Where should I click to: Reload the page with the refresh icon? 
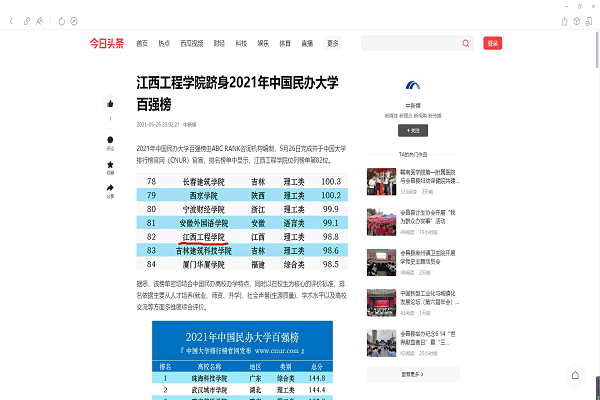coord(62,21)
